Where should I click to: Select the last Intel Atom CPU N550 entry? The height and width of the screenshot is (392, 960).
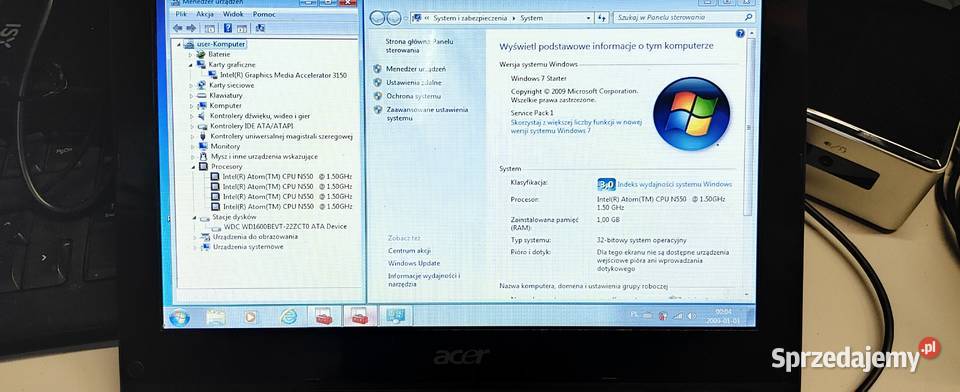(287, 206)
